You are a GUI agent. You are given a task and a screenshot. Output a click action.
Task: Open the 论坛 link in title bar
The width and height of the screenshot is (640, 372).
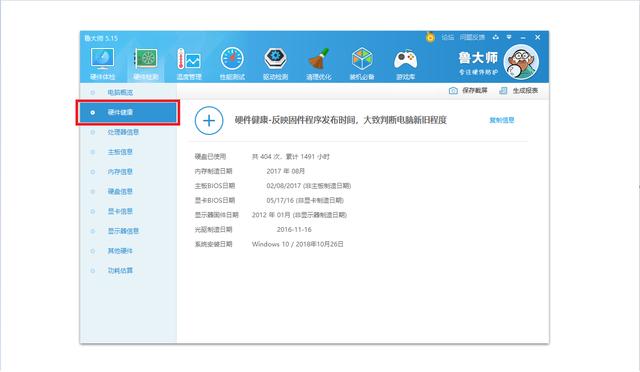tap(448, 37)
